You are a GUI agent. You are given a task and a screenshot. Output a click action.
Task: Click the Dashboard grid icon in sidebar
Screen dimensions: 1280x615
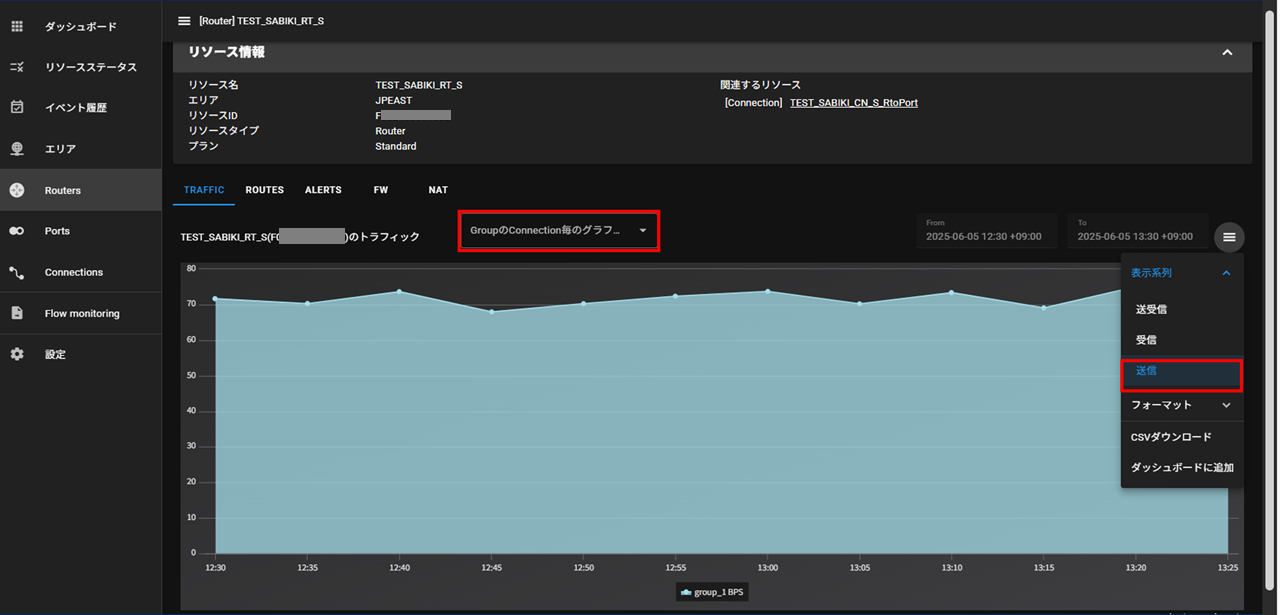(x=17, y=26)
